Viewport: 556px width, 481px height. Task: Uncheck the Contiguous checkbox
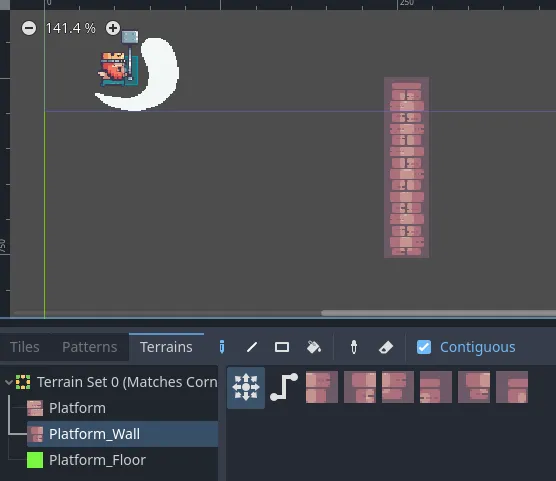click(x=424, y=347)
